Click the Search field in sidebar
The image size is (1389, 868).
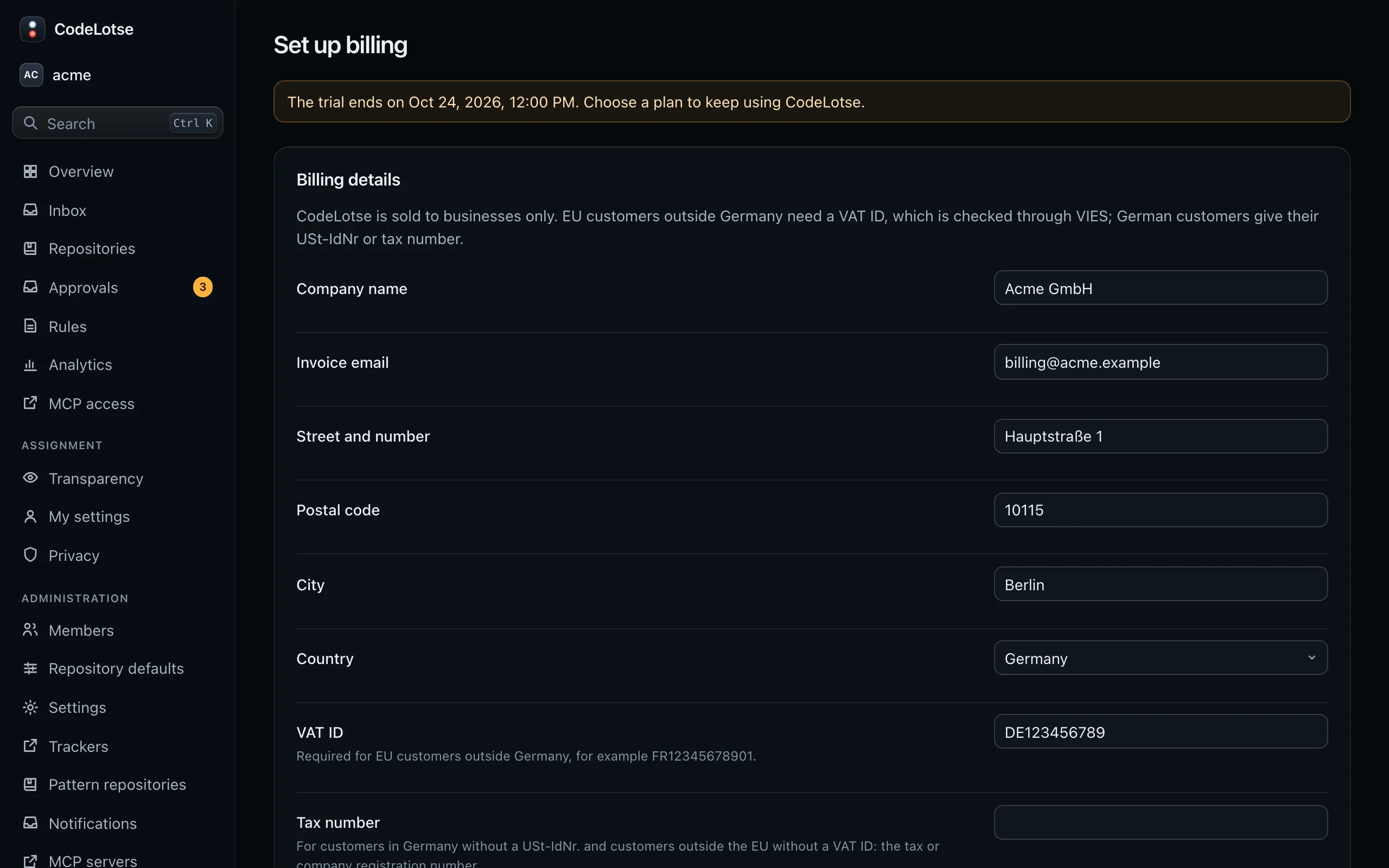tap(118, 123)
